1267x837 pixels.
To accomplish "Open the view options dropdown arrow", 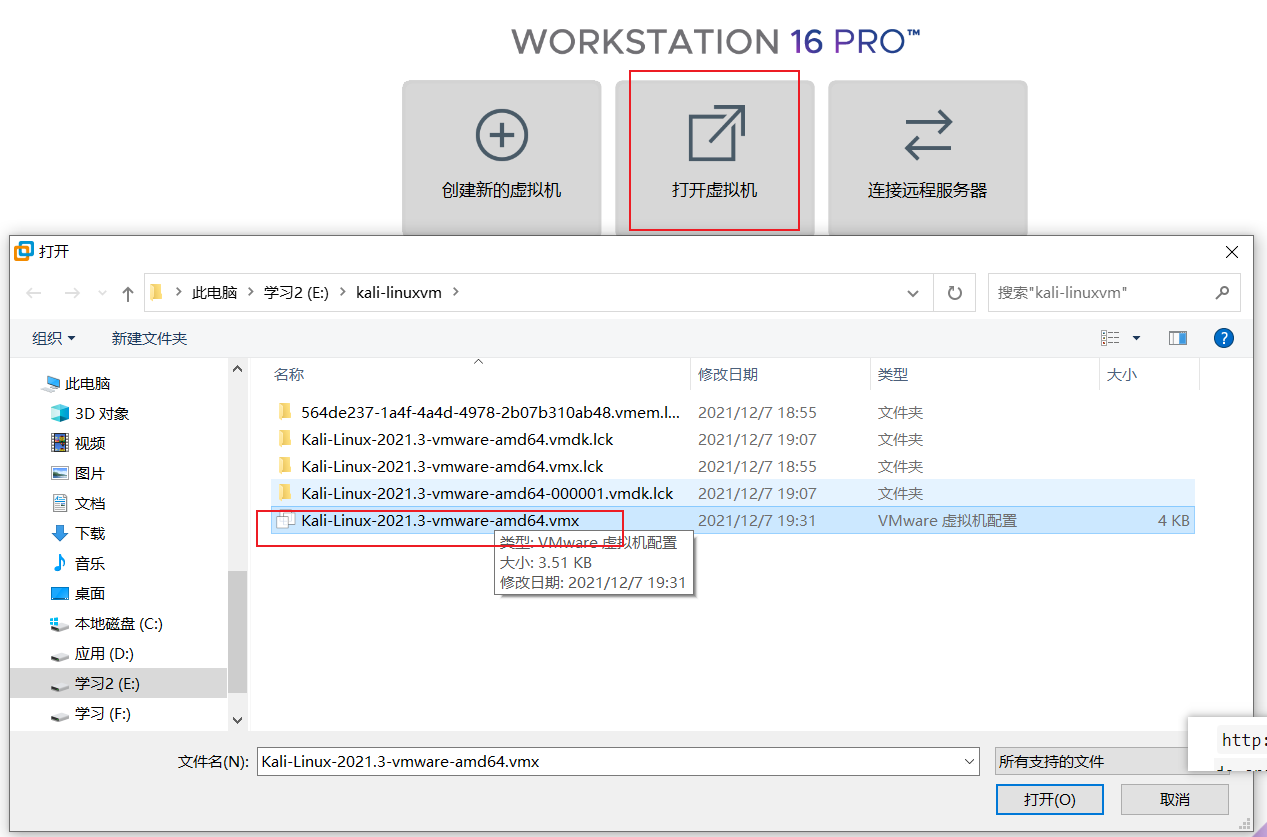I will click(1136, 339).
